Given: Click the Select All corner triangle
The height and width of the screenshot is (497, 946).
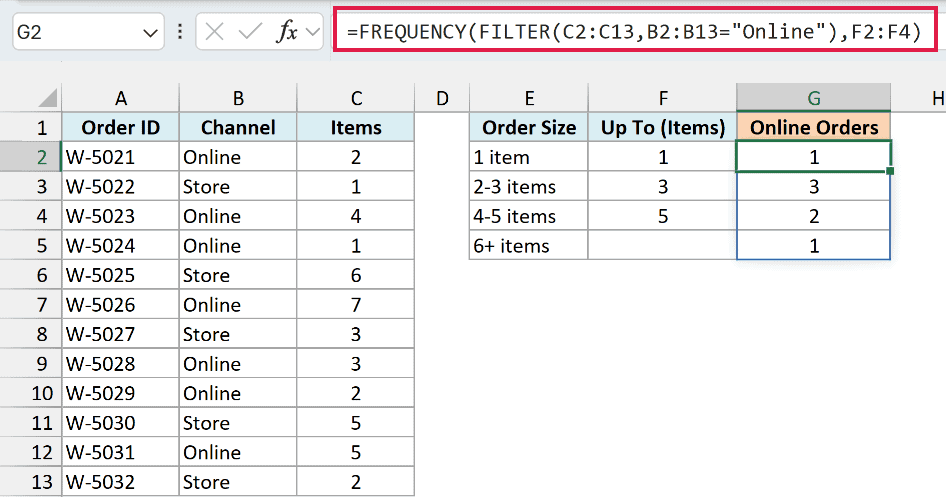Looking at the screenshot, I should pos(47,98).
